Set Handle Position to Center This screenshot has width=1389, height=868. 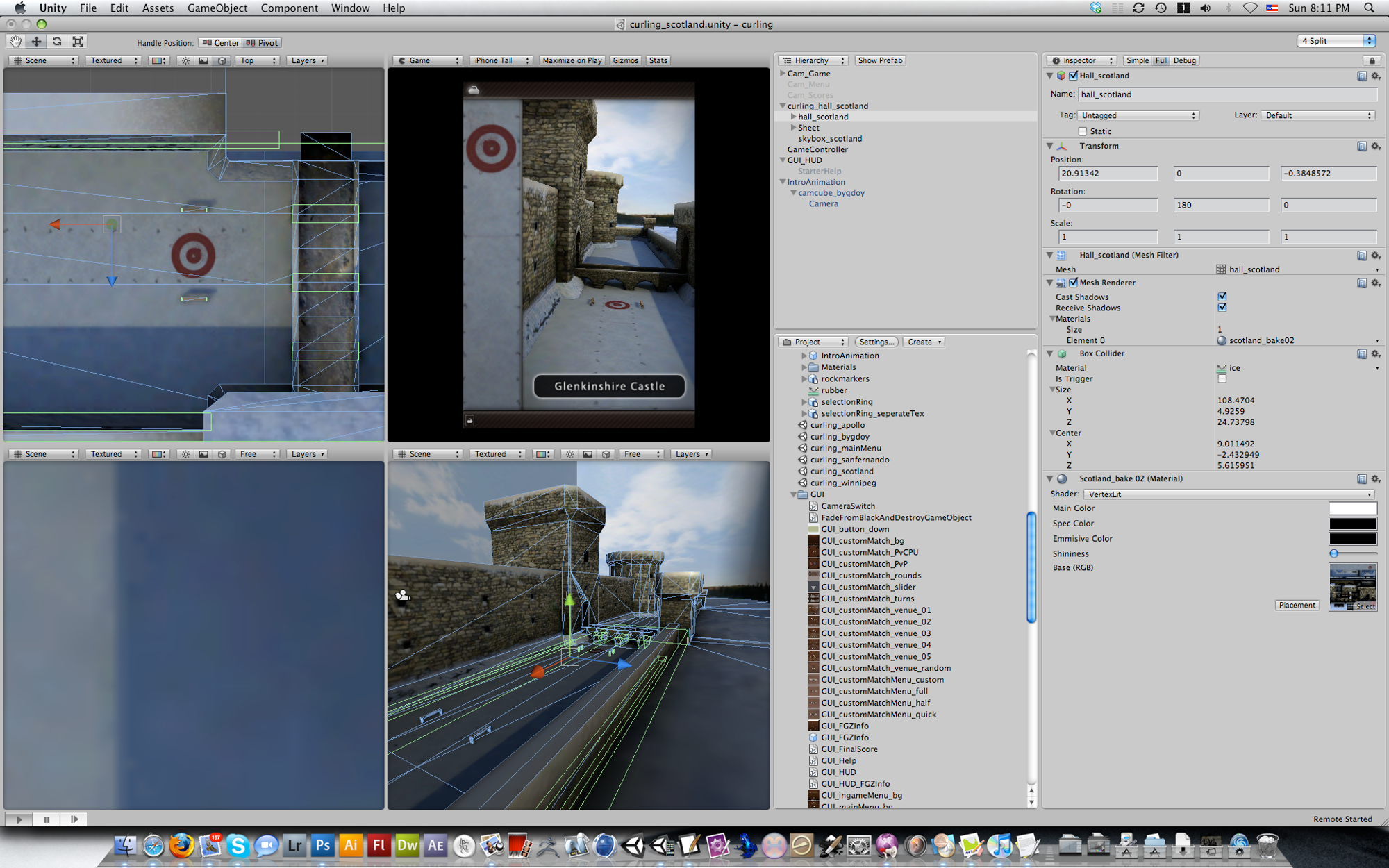pos(220,43)
